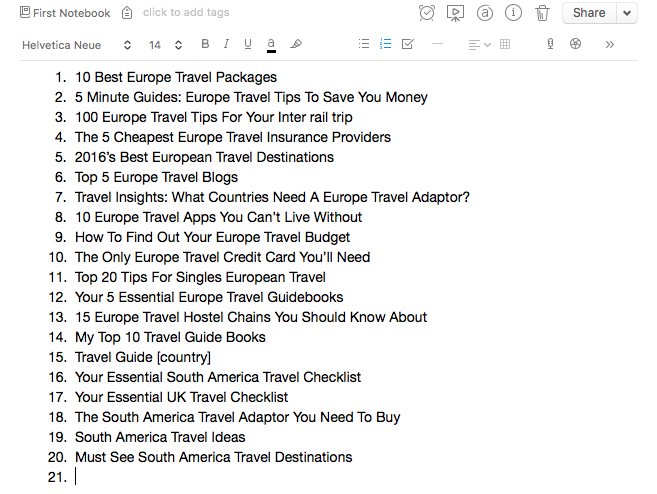The width and height of the screenshot is (657, 494).
Task: Click 'The Only Europe Travel Credit Card' line
Action: click(222, 257)
